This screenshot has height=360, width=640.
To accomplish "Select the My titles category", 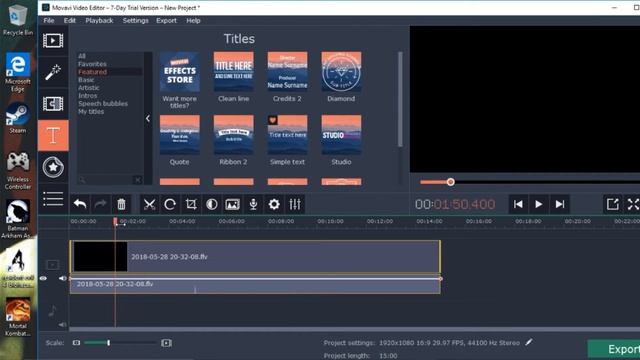I will 91,111.
